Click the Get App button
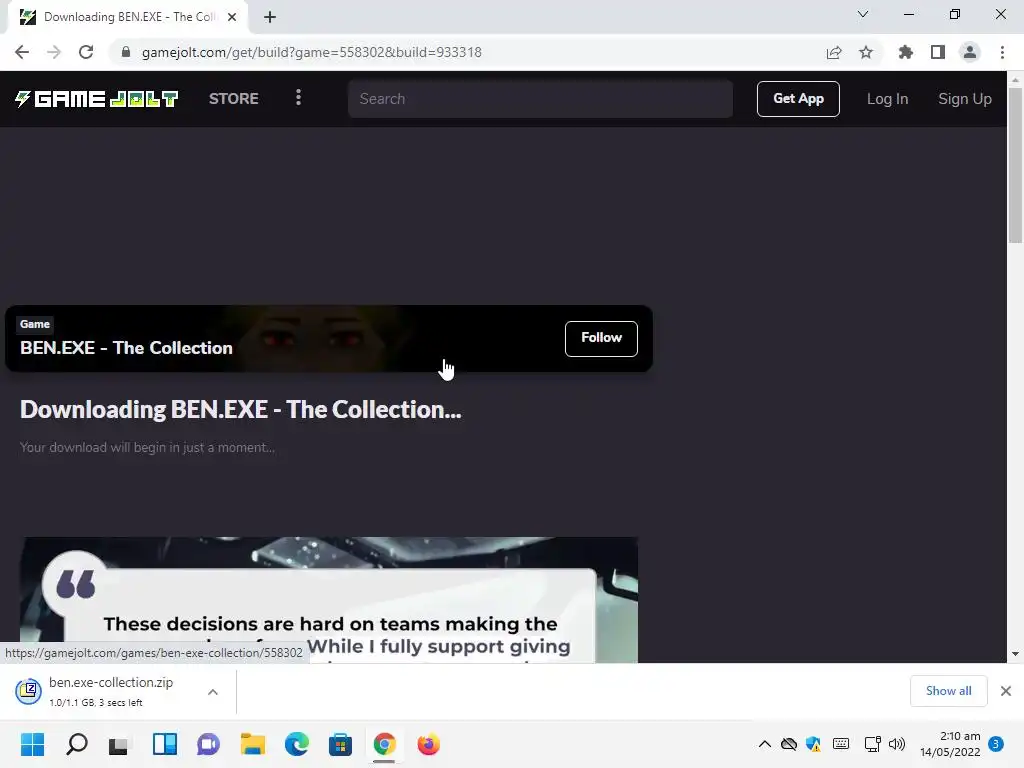Screen dimensions: 1024x768 pyautogui.click(x=798, y=99)
